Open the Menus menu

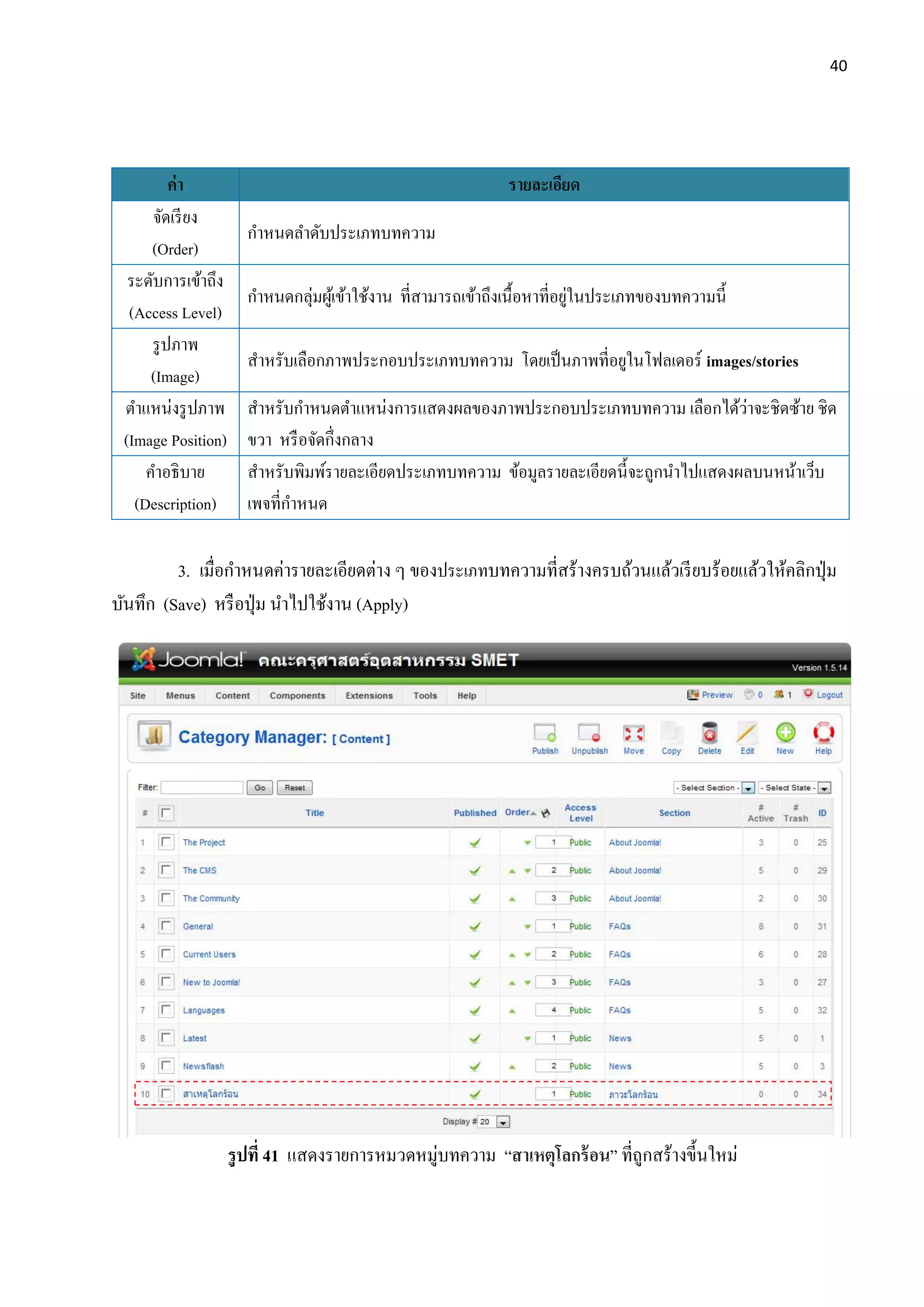coord(180,695)
